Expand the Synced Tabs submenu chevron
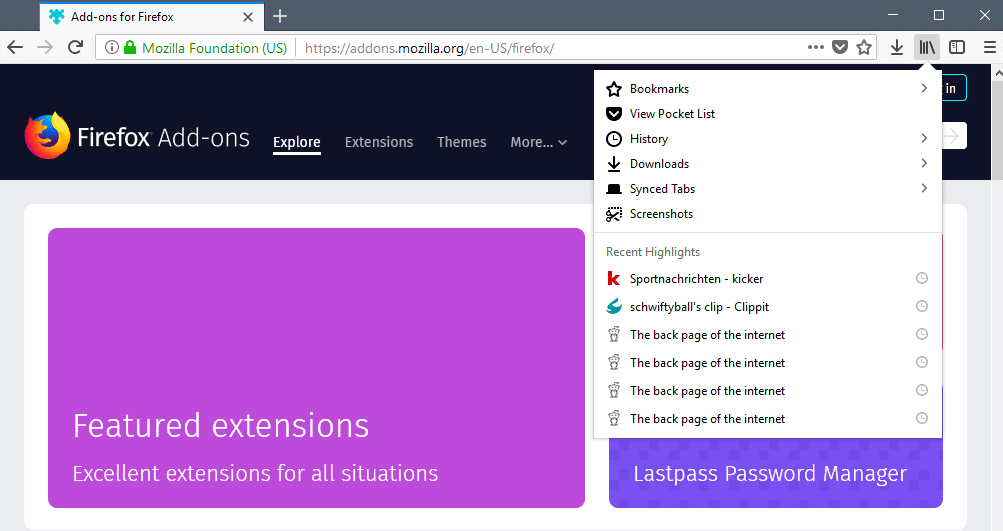Image resolution: width=1003 pixels, height=531 pixels. pyautogui.click(x=924, y=188)
